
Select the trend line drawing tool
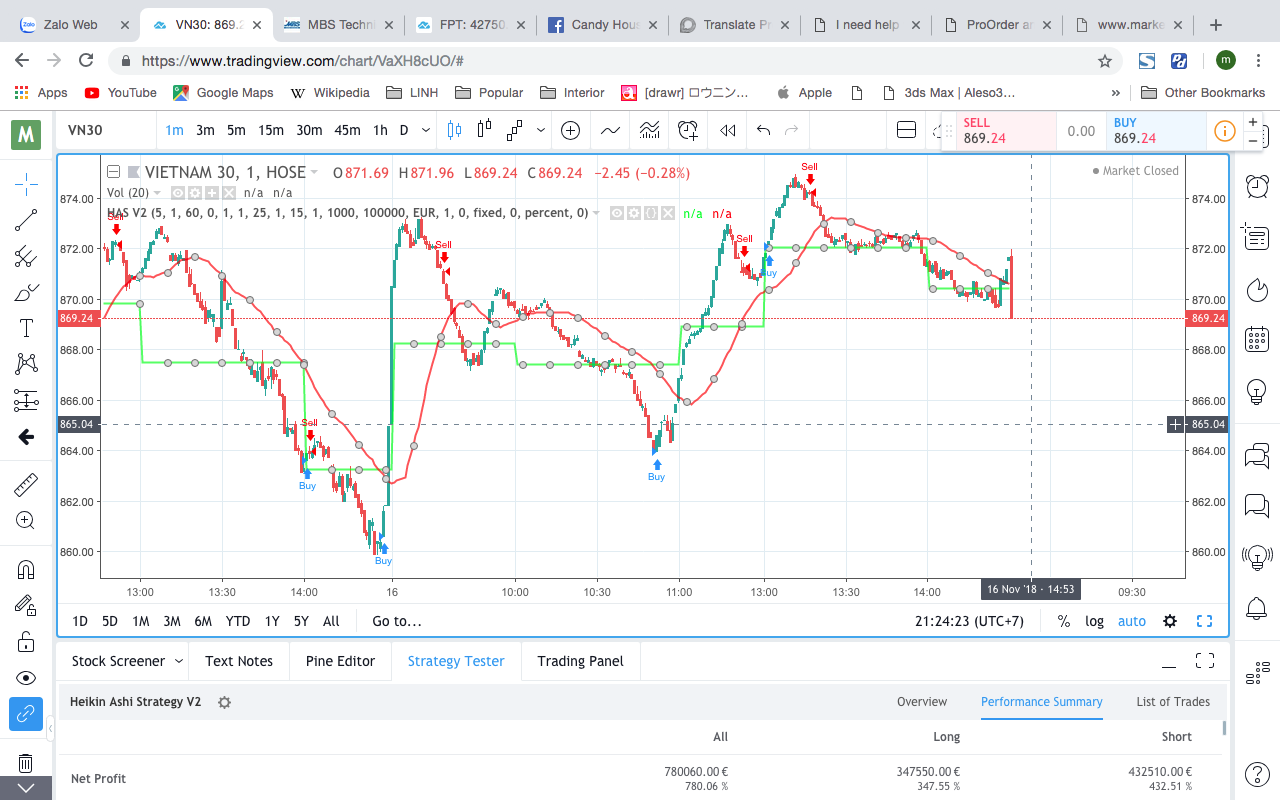(x=26, y=221)
